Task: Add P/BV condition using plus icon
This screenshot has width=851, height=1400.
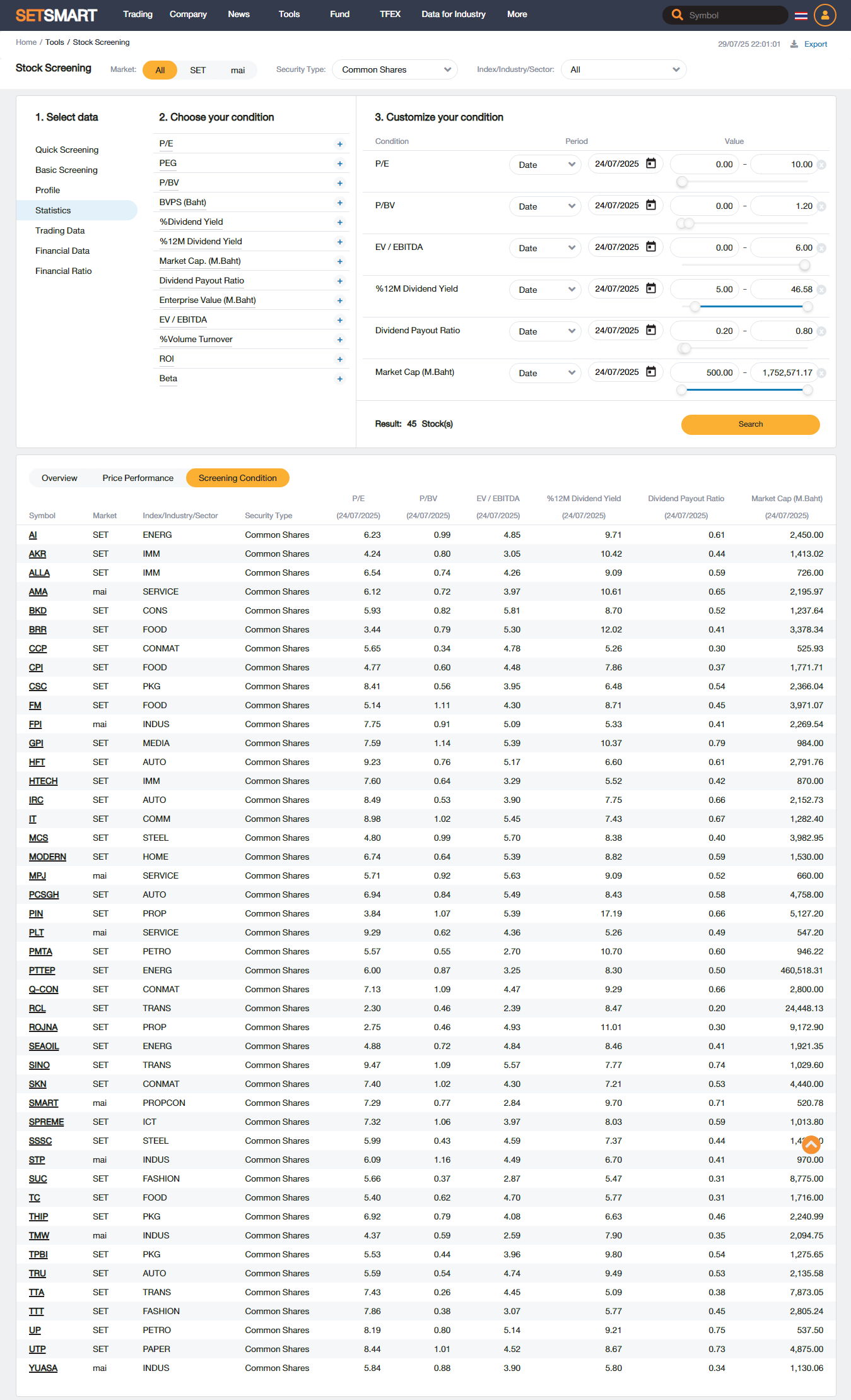Action: (x=340, y=183)
